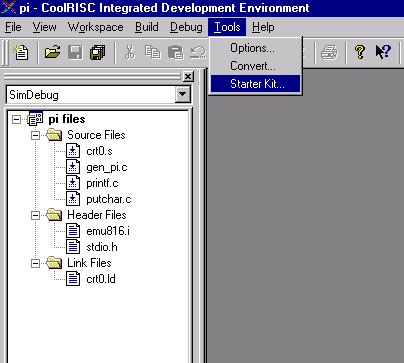Click the context help pointer icon
Screen dimensions: 404x363
click(x=383, y=52)
